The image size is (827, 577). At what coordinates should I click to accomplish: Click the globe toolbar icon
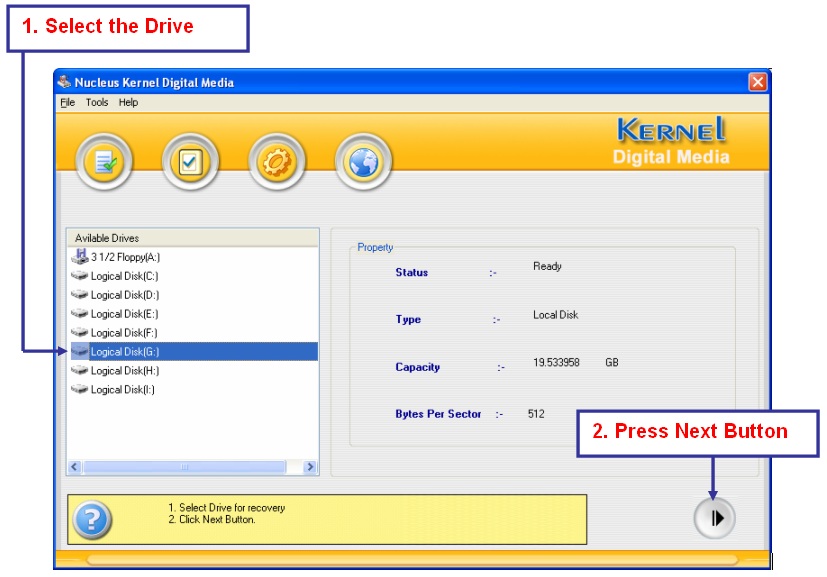coord(363,161)
